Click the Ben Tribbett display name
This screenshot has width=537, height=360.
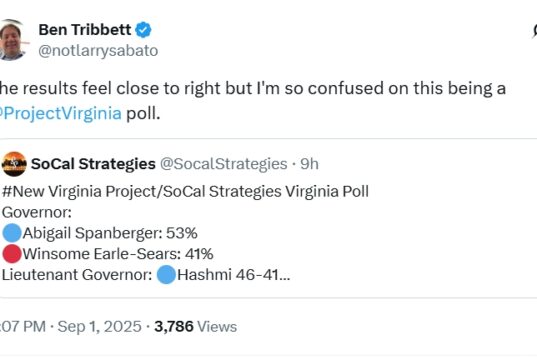85,29
